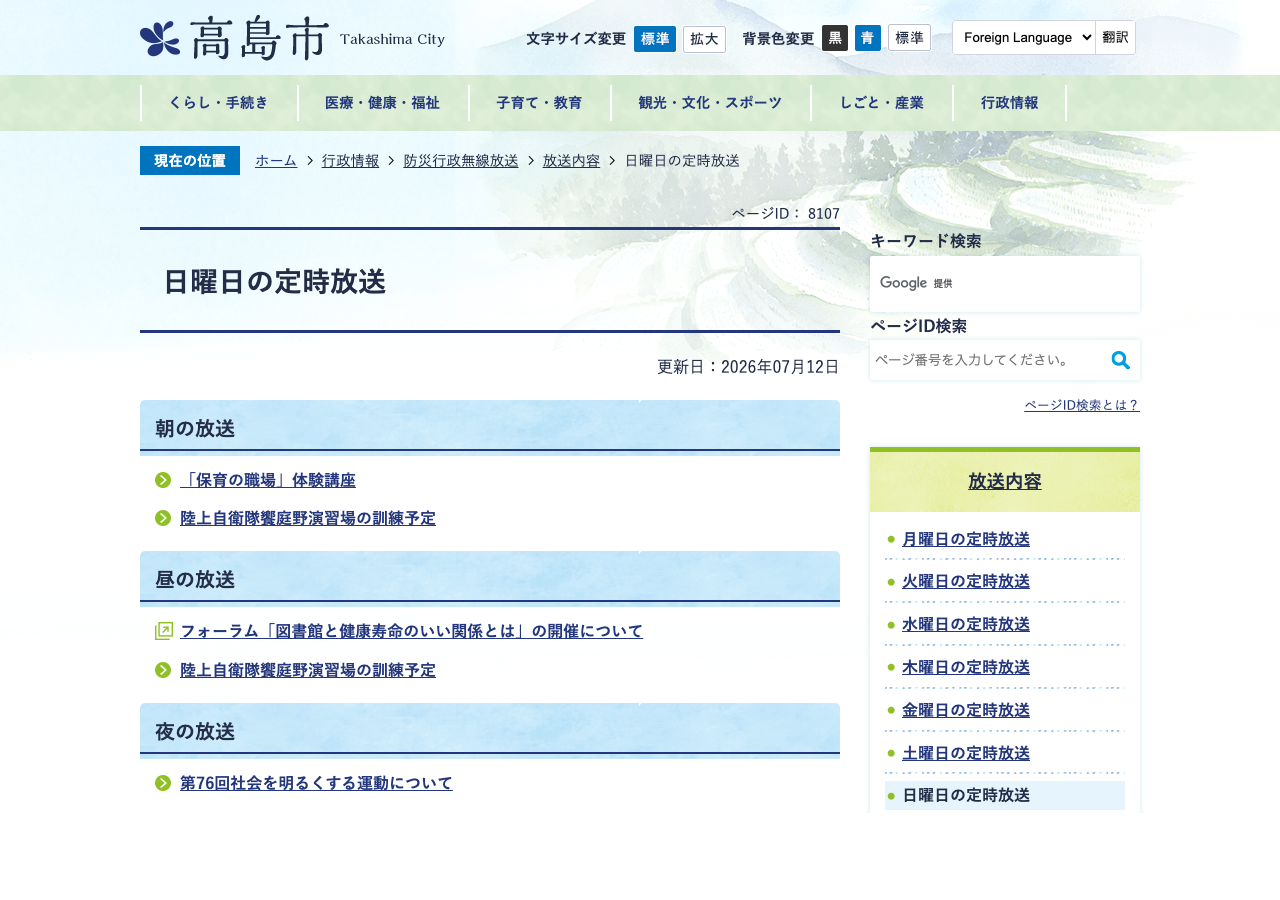Image resolution: width=1280 pixels, height=900 pixels.
Task: Reset background color to 標準
Action: [909, 38]
